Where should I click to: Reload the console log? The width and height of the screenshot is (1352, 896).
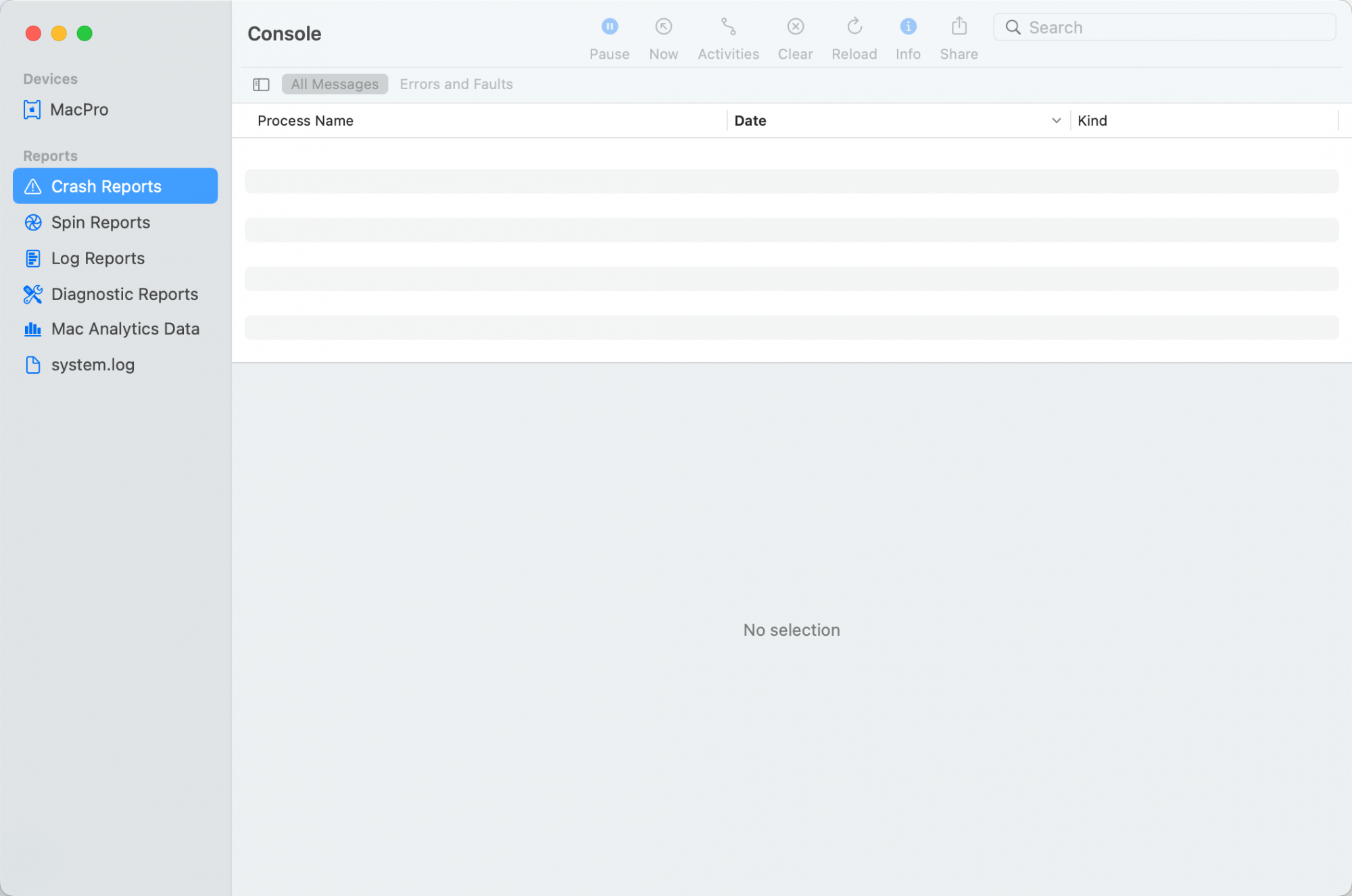click(854, 27)
